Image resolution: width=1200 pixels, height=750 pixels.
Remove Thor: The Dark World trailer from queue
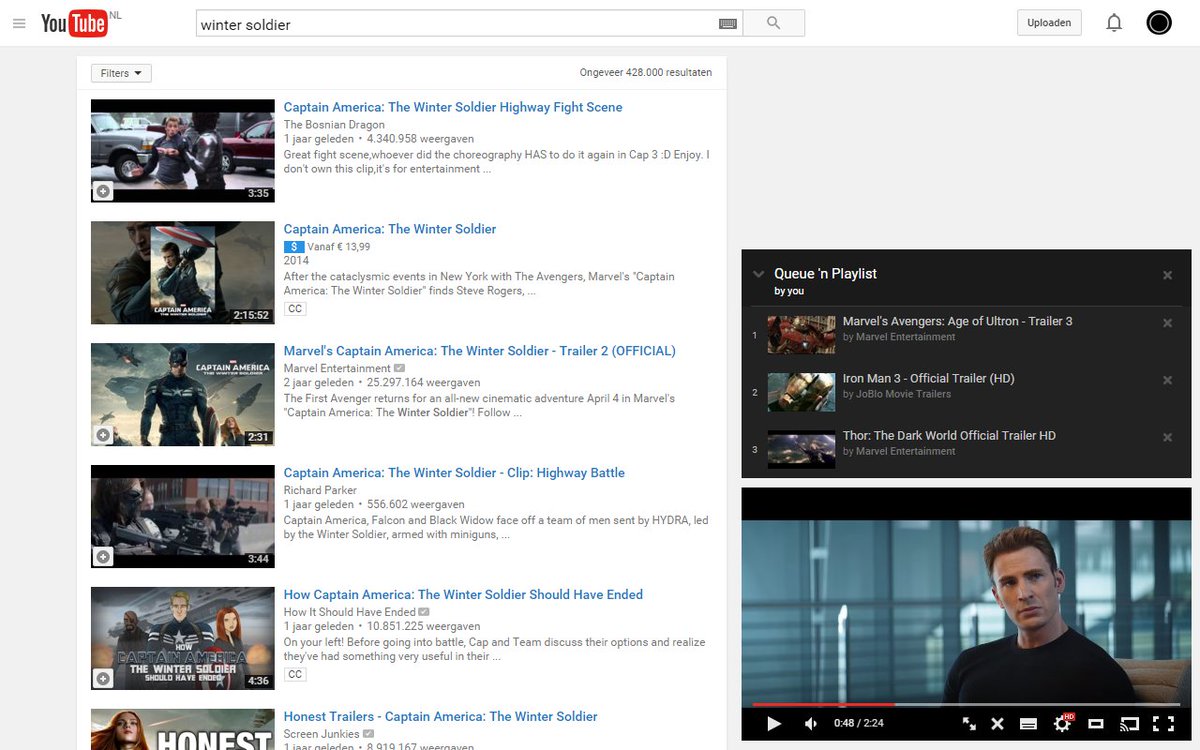point(1167,437)
